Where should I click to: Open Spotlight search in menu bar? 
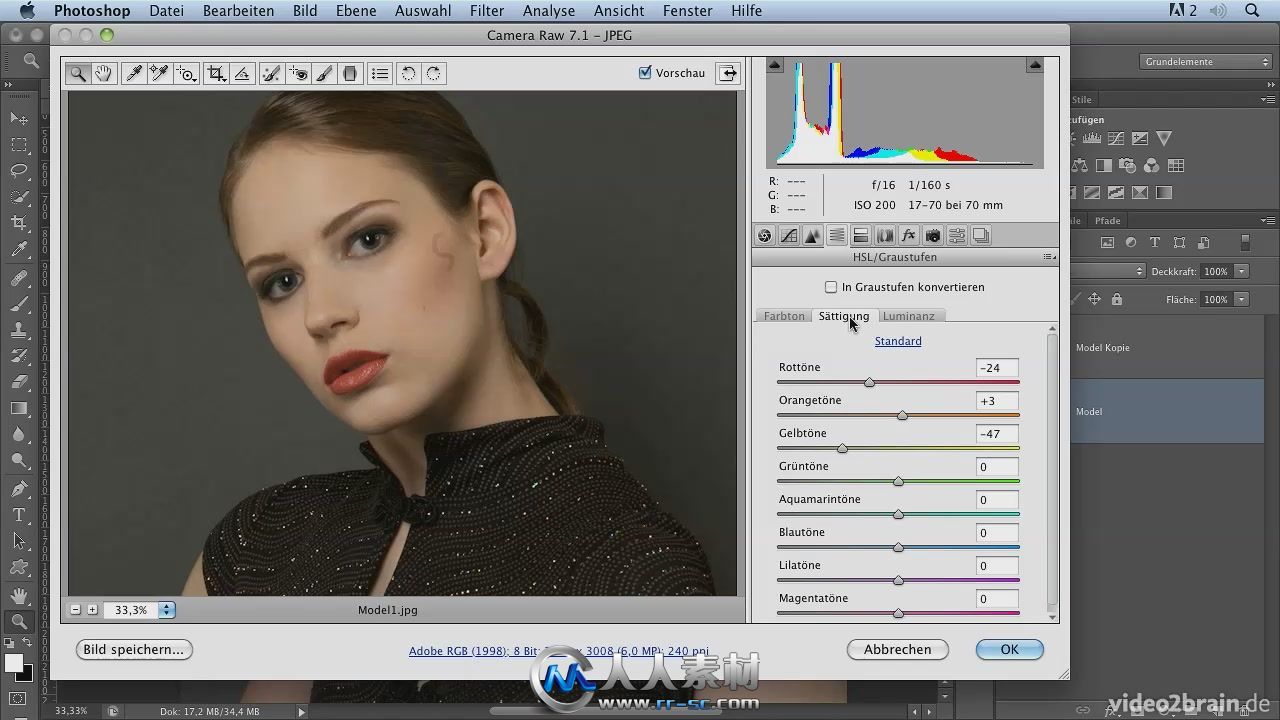[1253, 11]
